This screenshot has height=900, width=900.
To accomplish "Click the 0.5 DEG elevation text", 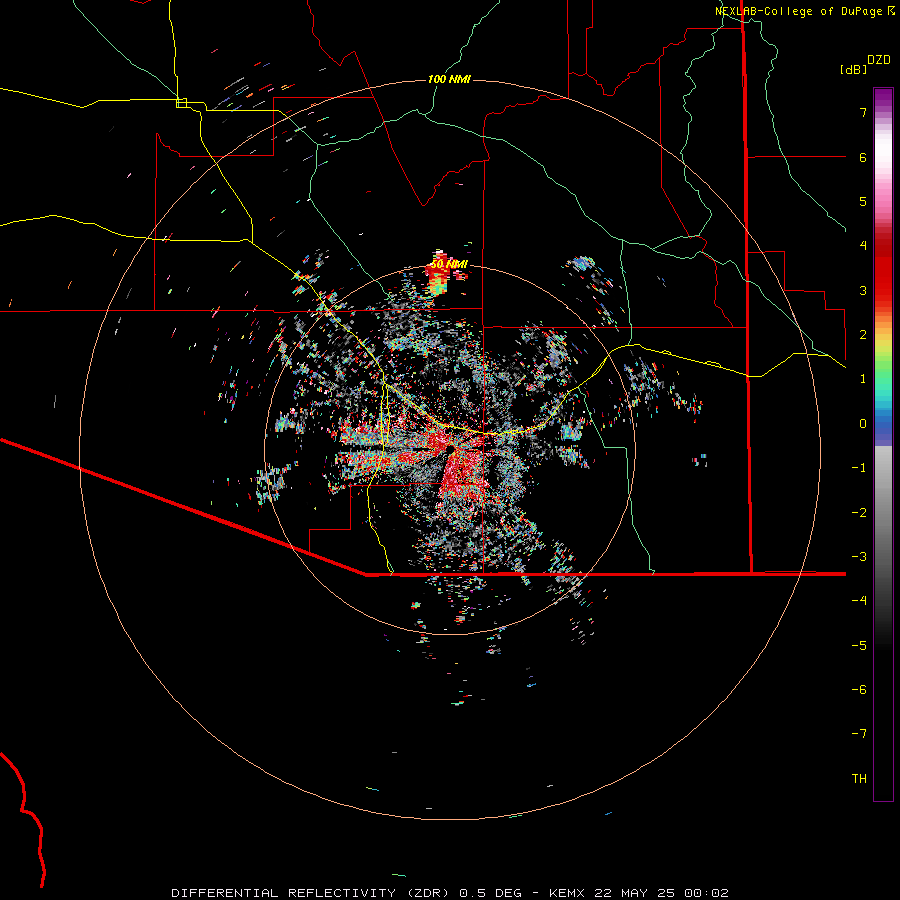I will (490, 893).
